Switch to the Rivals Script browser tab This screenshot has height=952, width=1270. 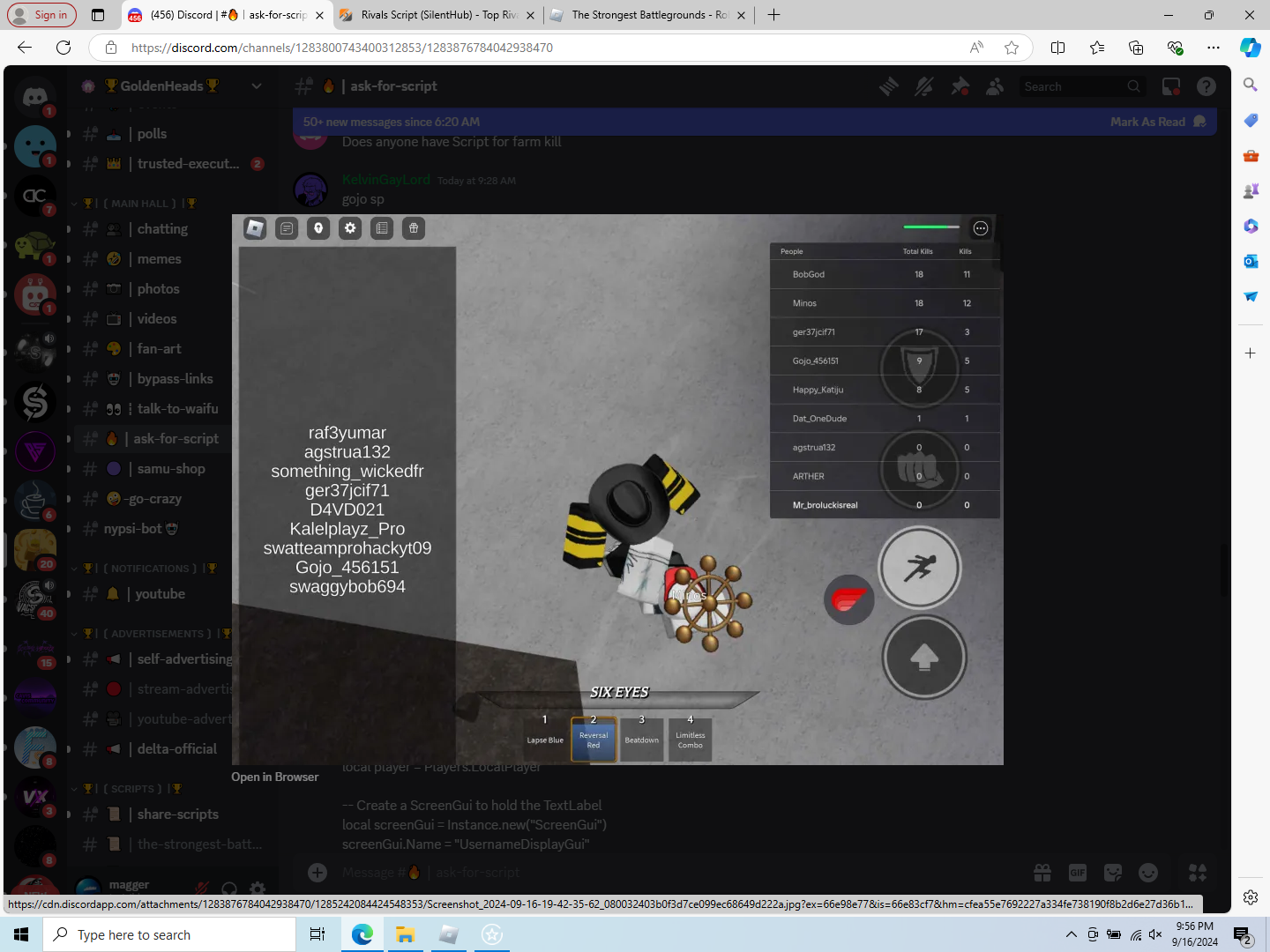click(x=437, y=15)
